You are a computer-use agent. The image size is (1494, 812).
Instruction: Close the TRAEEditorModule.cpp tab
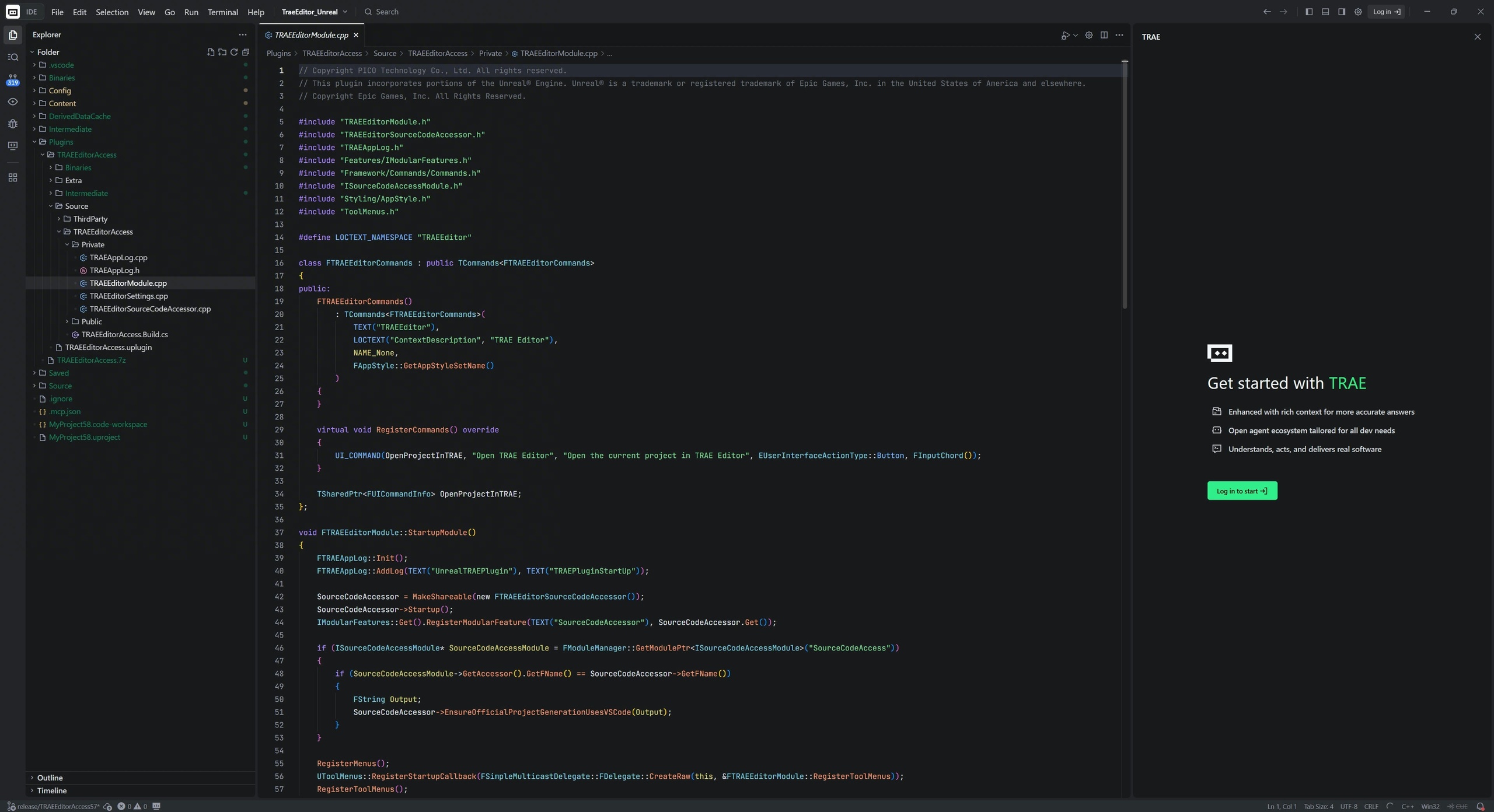point(356,35)
